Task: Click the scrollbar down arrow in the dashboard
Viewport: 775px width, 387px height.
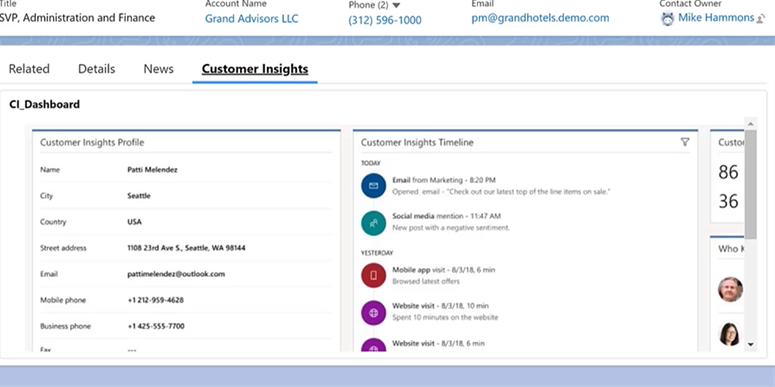Action: tap(750, 344)
